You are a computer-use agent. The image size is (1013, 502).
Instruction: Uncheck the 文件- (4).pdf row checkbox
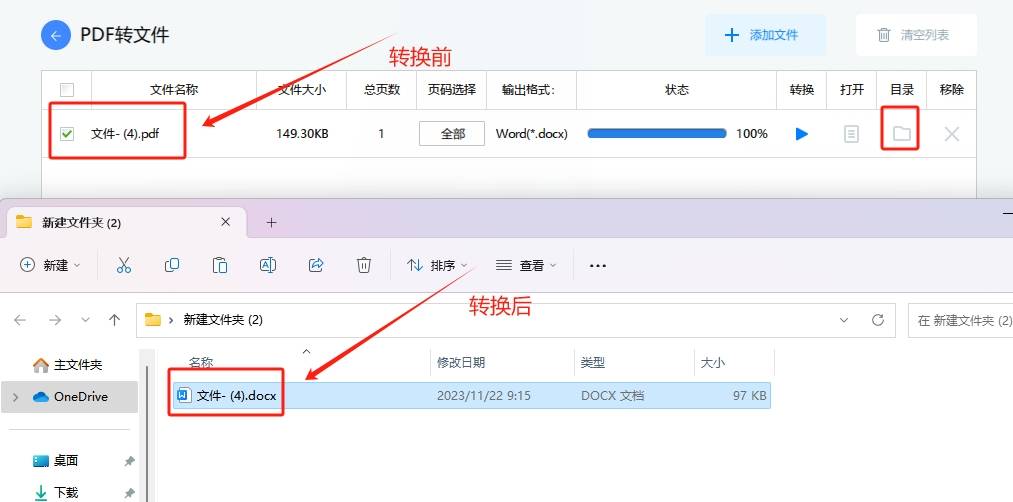point(67,134)
